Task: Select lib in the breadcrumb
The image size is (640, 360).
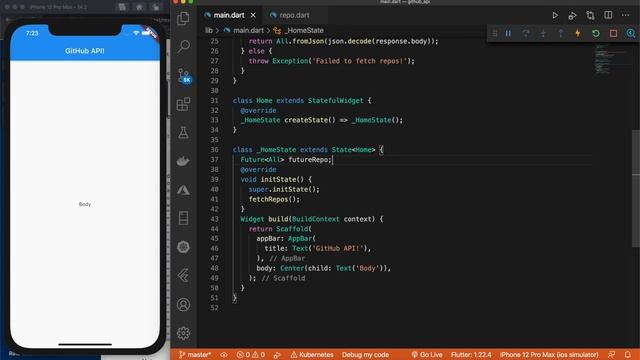Action: [x=209, y=30]
